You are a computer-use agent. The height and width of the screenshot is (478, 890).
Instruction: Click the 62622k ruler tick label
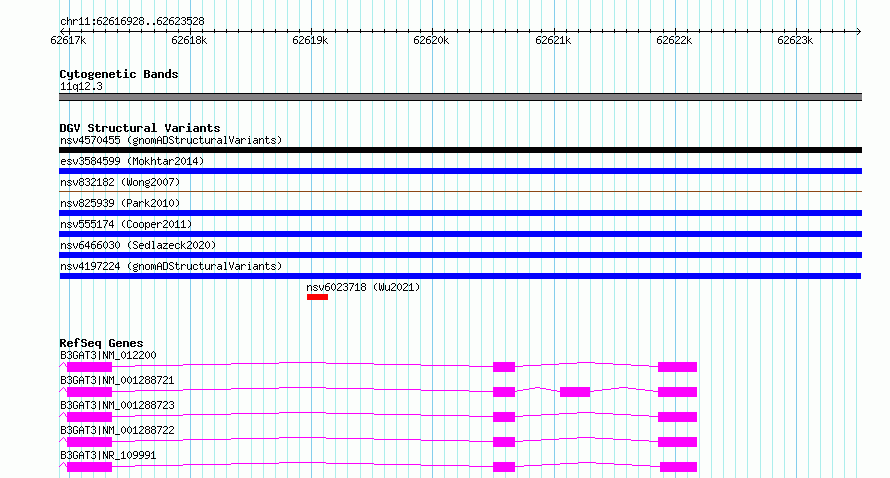[x=674, y=40]
